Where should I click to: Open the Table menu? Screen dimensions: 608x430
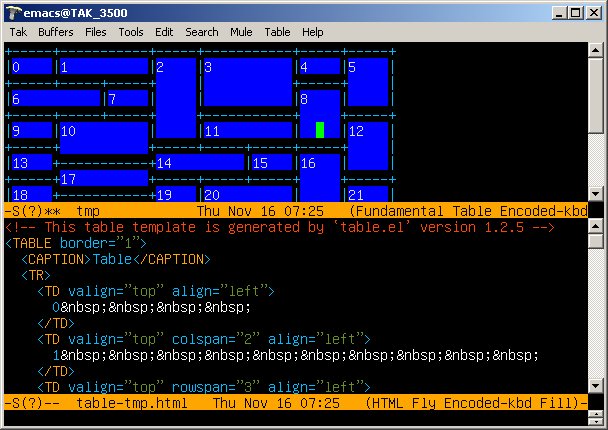click(277, 32)
